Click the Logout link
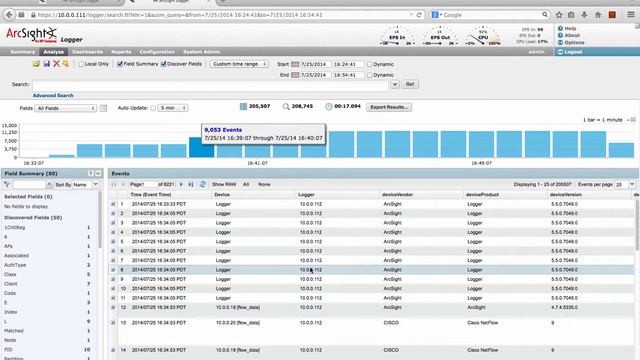The image size is (640, 360). (573, 52)
